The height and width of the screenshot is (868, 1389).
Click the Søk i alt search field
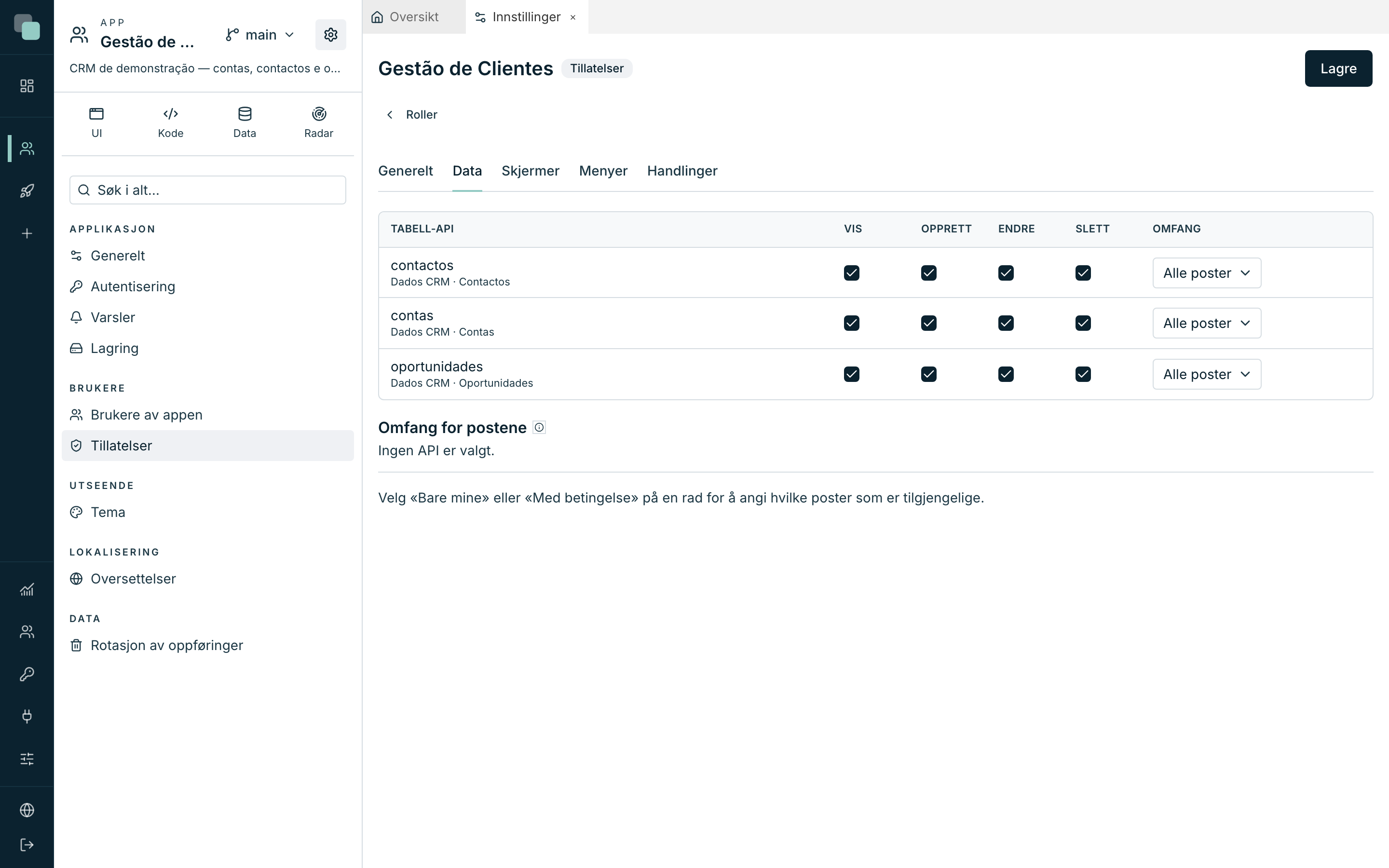click(x=208, y=190)
